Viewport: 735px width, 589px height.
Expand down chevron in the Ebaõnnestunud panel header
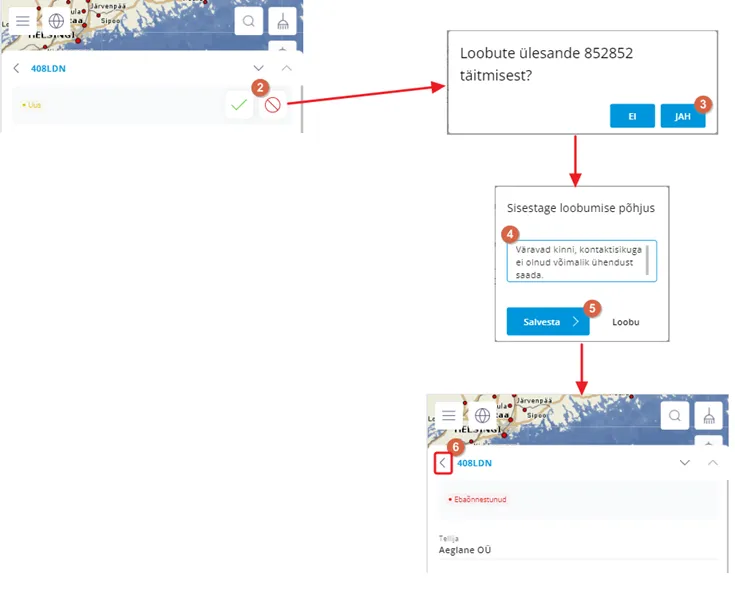(x=685, y=463)
